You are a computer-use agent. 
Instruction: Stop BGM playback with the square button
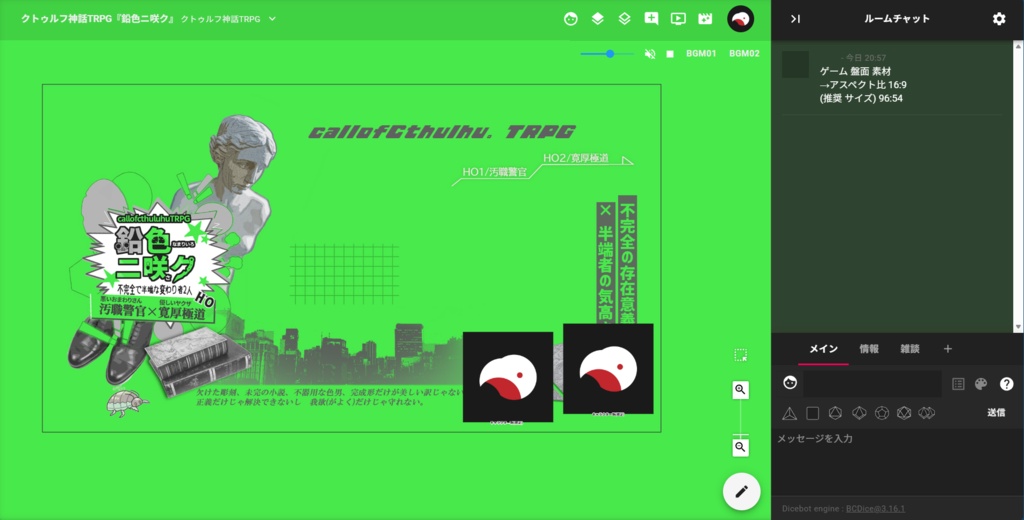pyautogui.click(x=670, y=54)
